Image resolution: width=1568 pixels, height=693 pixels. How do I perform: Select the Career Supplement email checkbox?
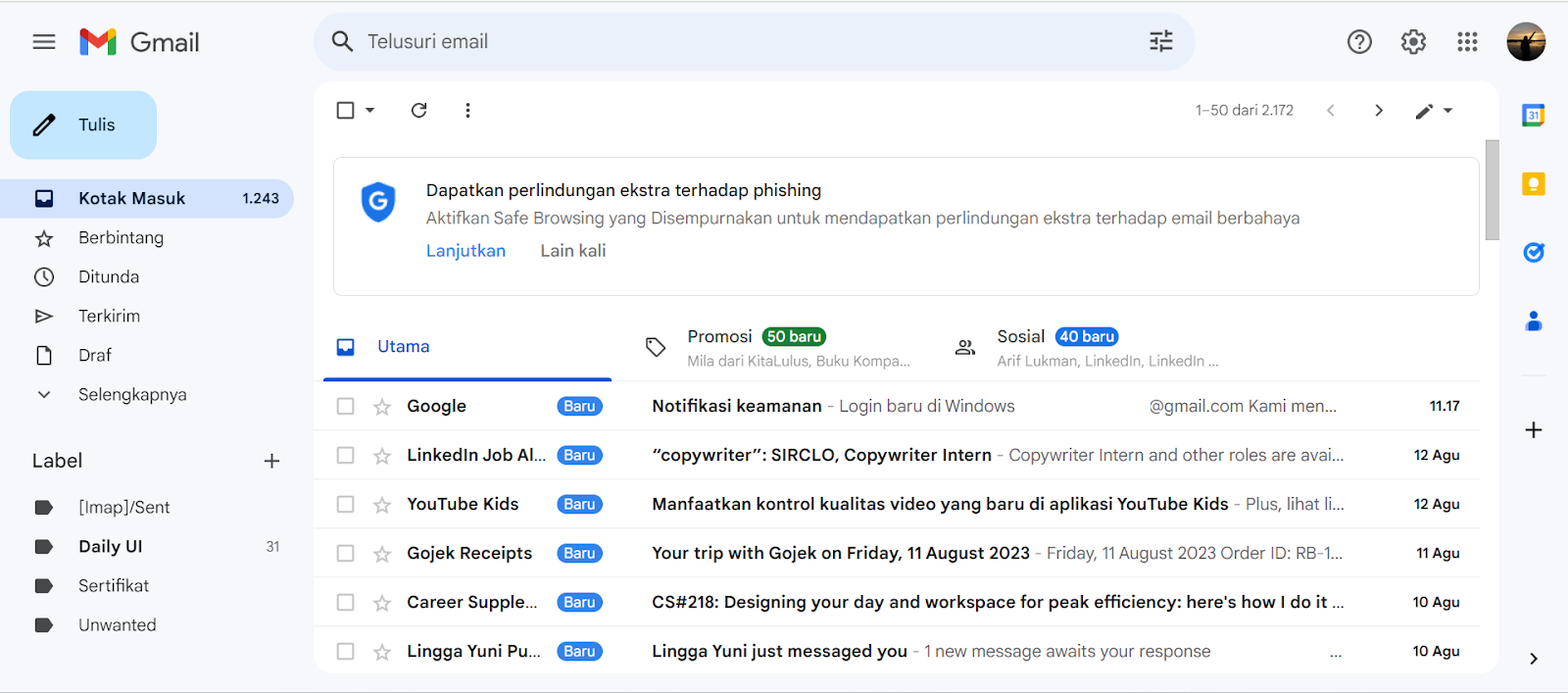coord(345,602)
